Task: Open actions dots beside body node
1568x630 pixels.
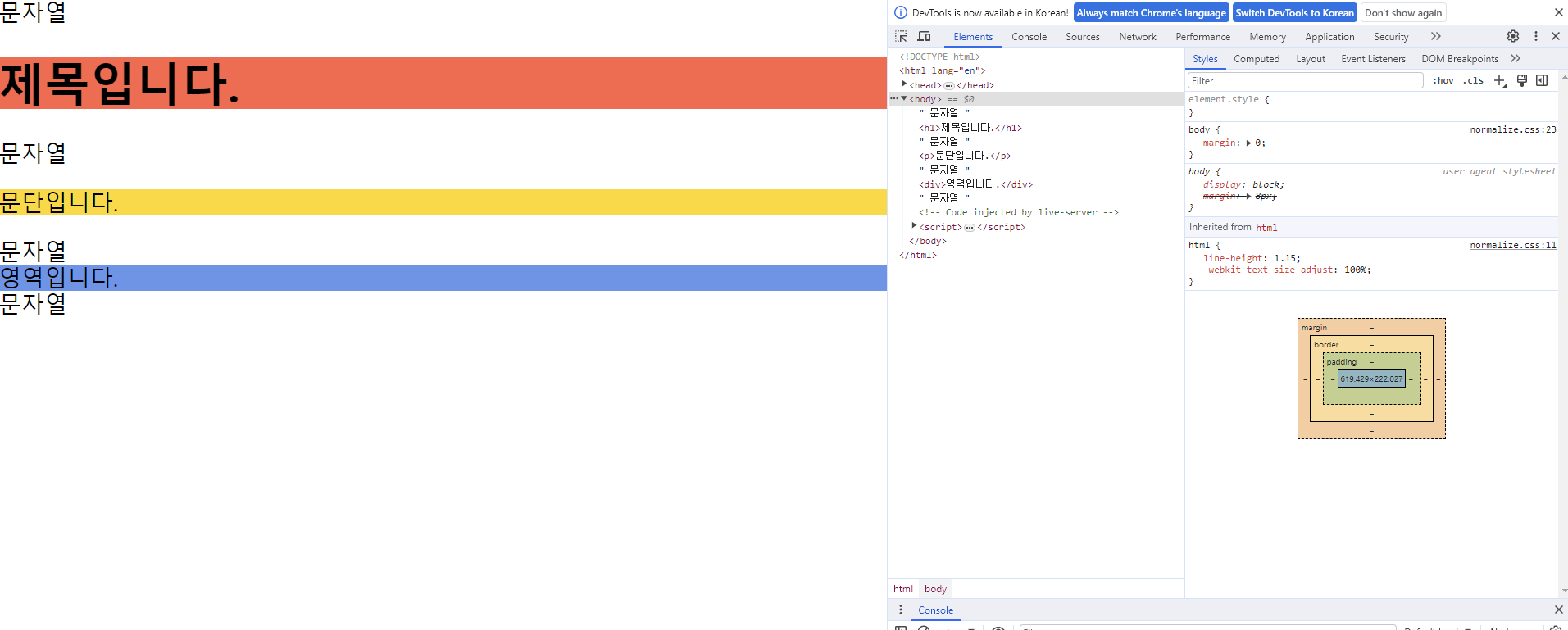Action: coord(893,98)
